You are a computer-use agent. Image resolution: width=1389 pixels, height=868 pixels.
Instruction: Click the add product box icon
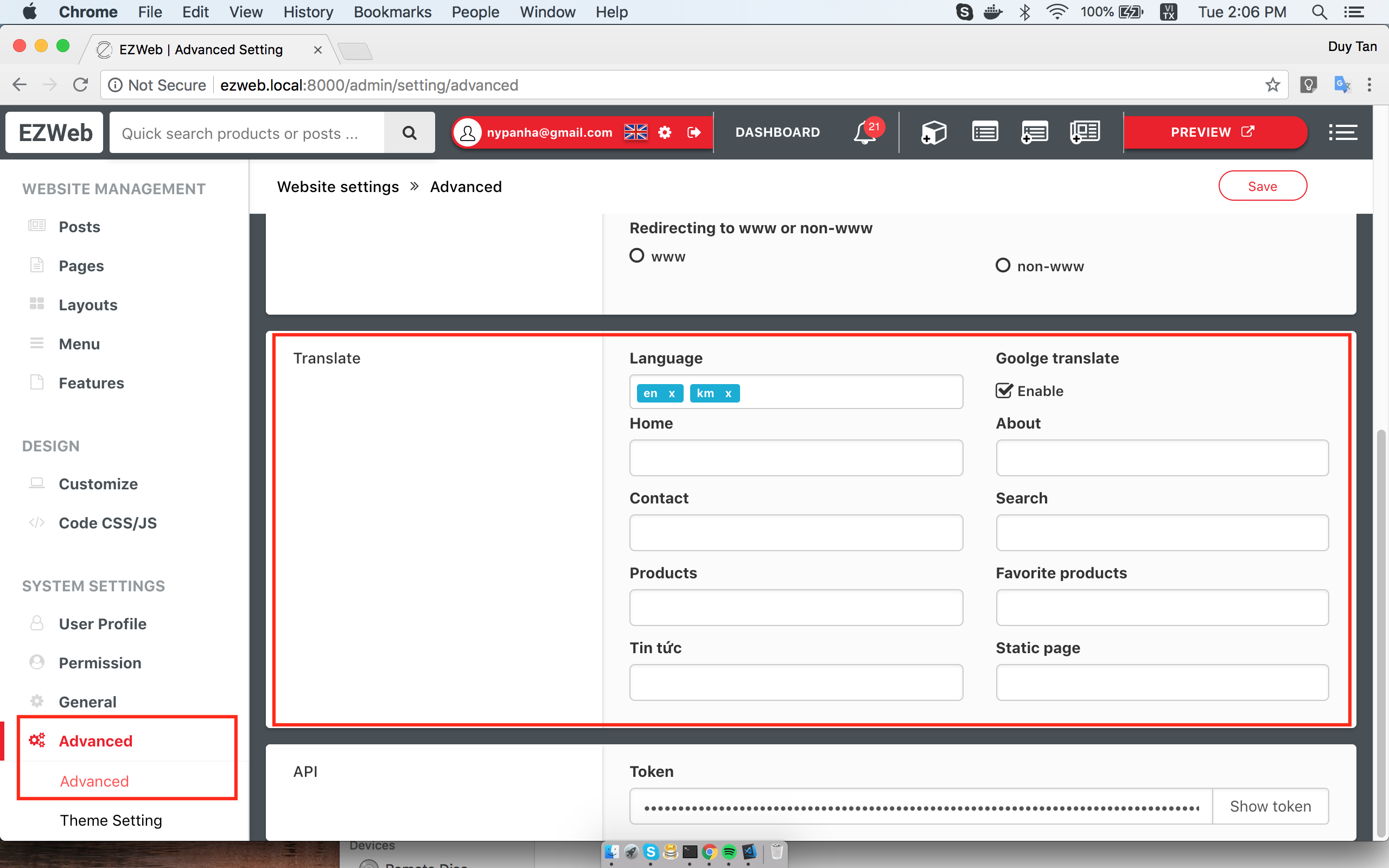933,132
